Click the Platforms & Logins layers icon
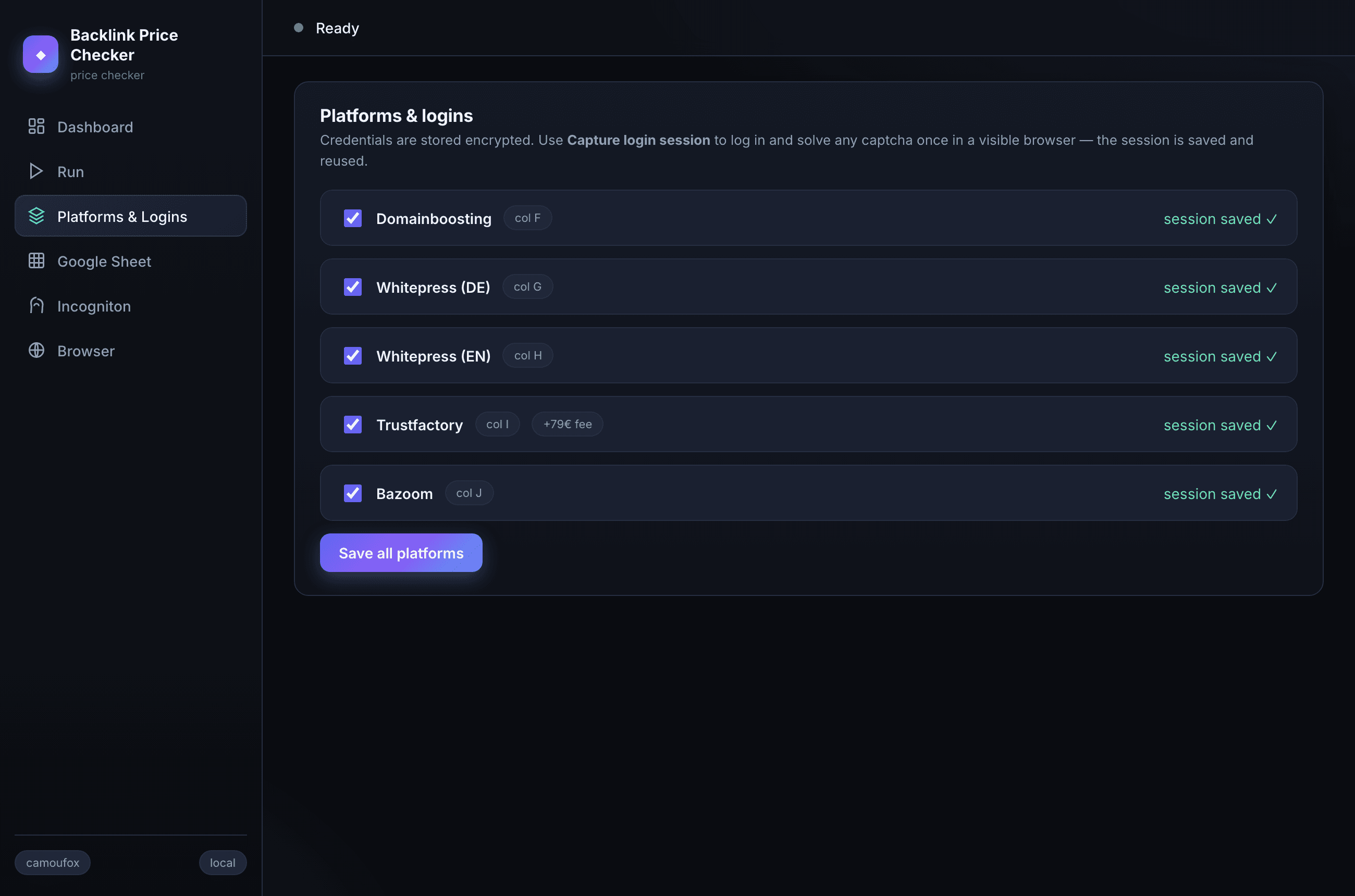 [36, 216]
